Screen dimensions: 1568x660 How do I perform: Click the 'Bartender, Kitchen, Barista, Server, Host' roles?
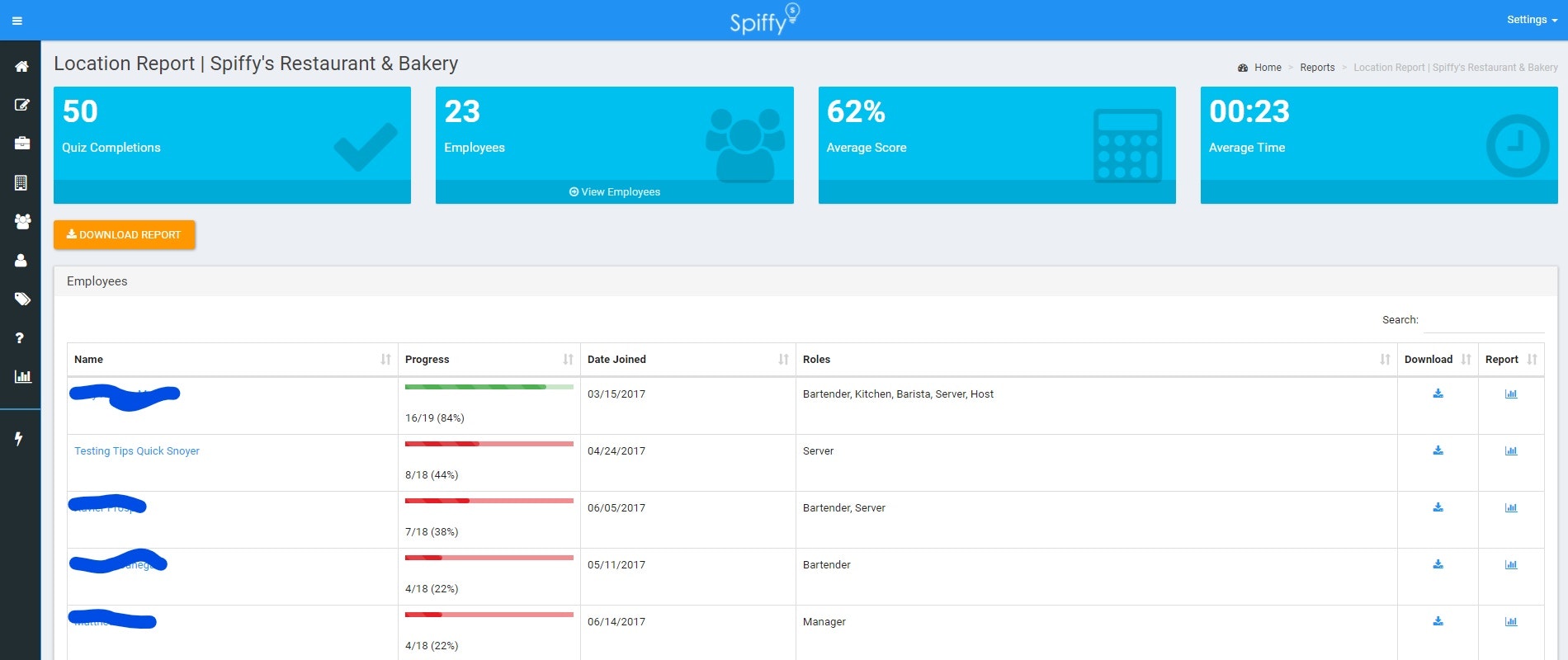pos(898,394)
